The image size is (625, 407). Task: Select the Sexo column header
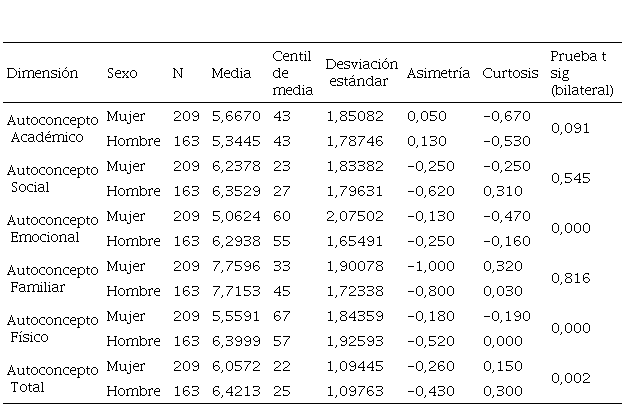[x=122, y=74]
